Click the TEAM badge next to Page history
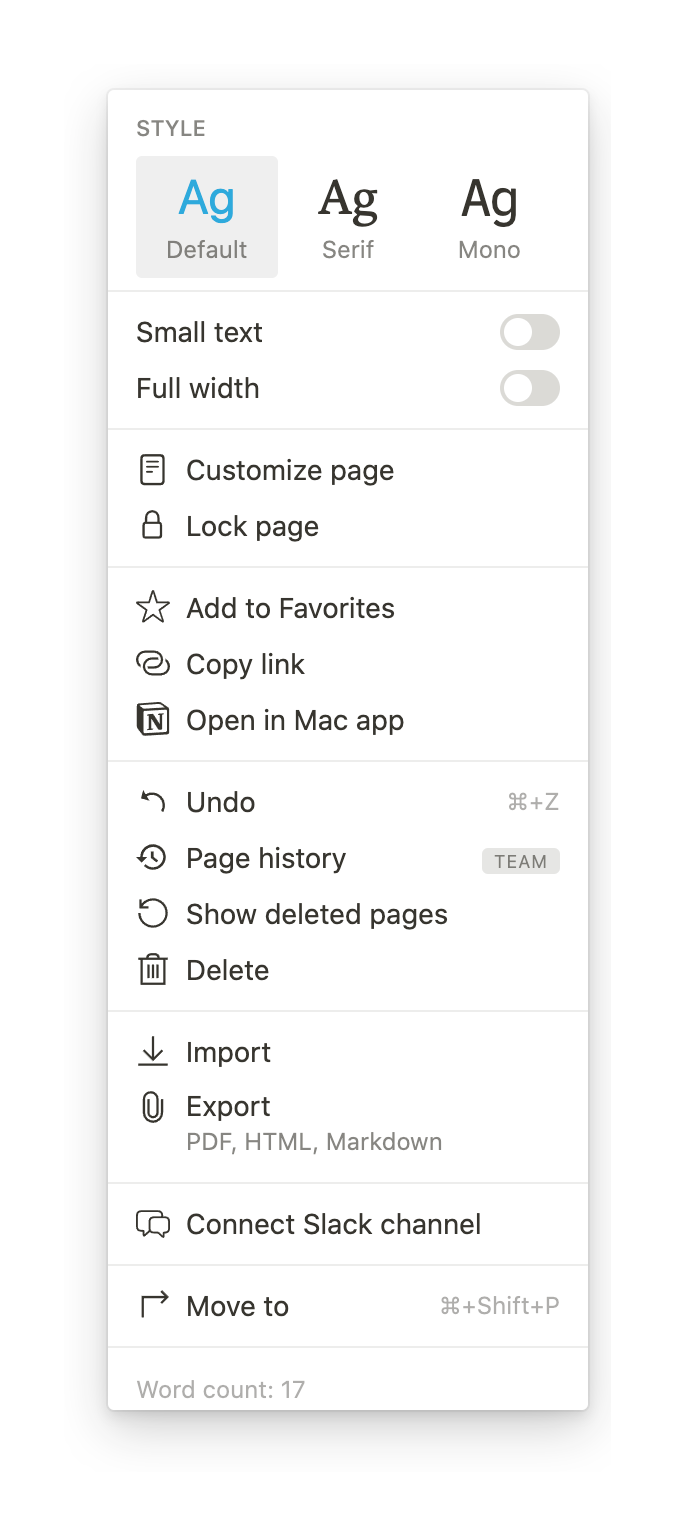 [x=521, y=861]
